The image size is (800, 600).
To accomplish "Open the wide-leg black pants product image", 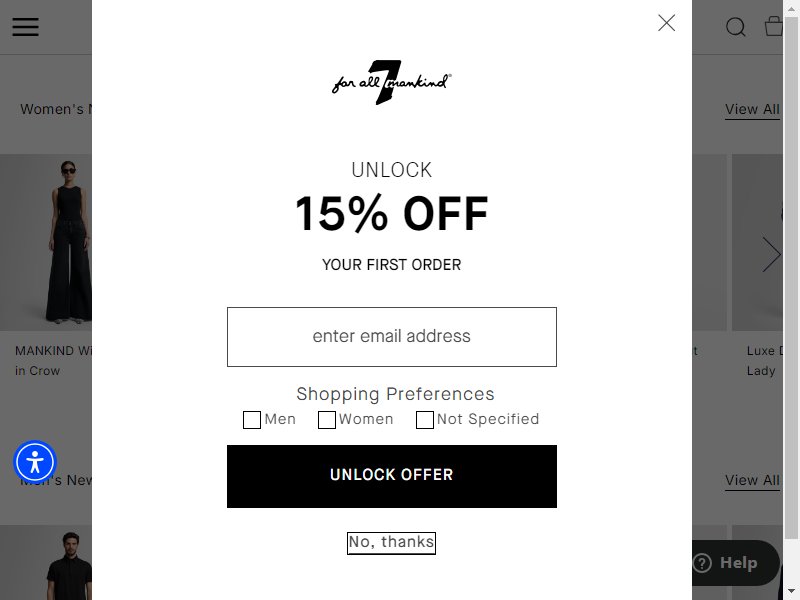I will coord(46,242).
